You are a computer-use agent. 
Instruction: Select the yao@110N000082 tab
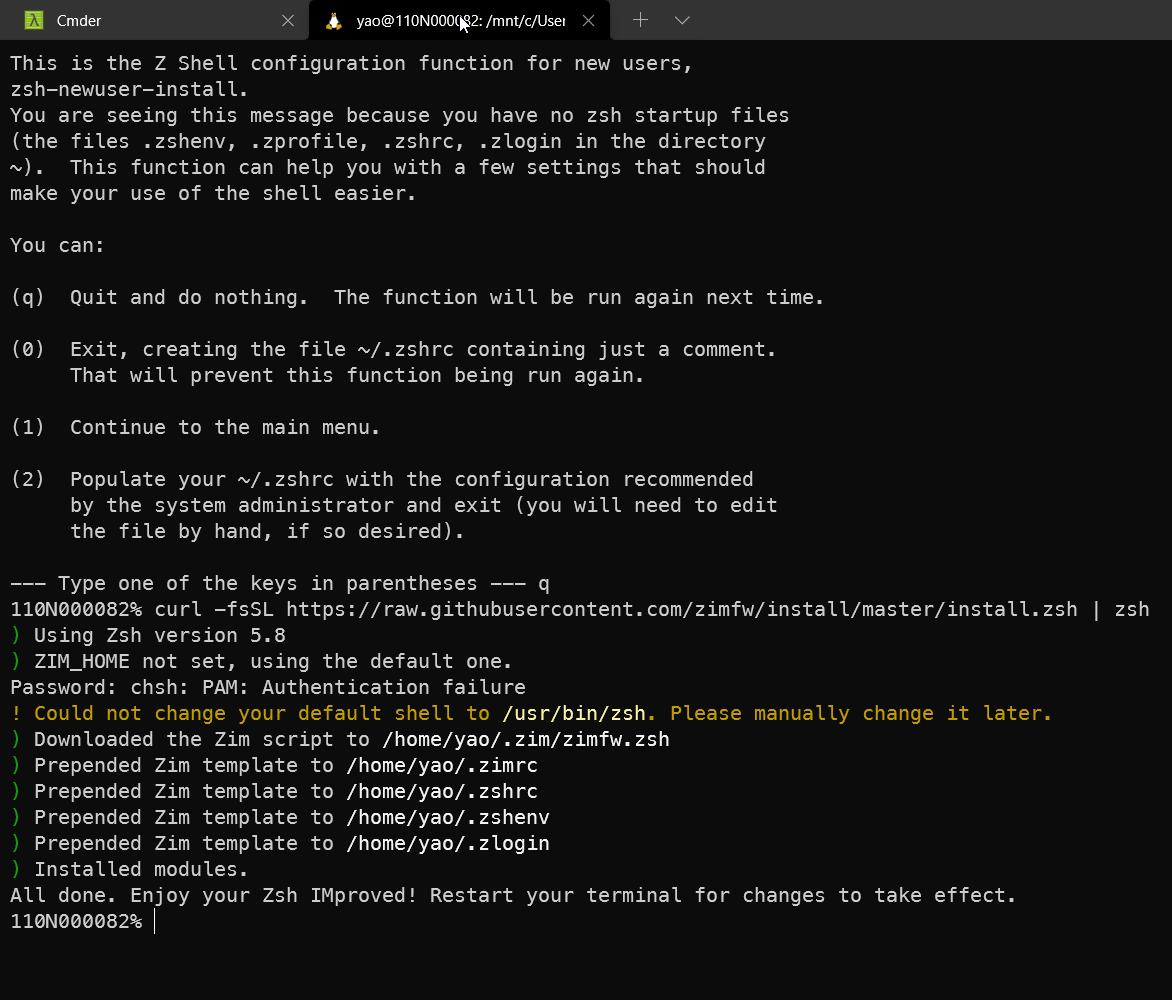coord(450,20)
